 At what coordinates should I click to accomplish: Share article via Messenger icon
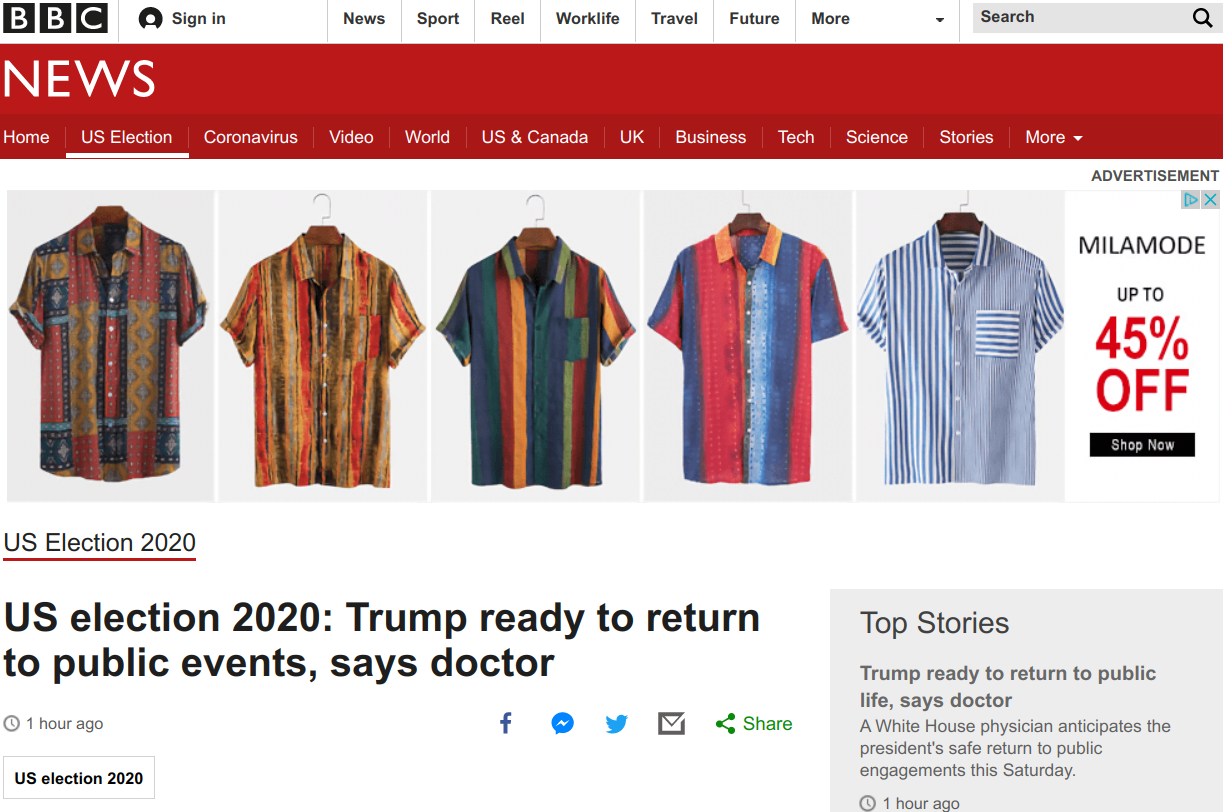562,723
